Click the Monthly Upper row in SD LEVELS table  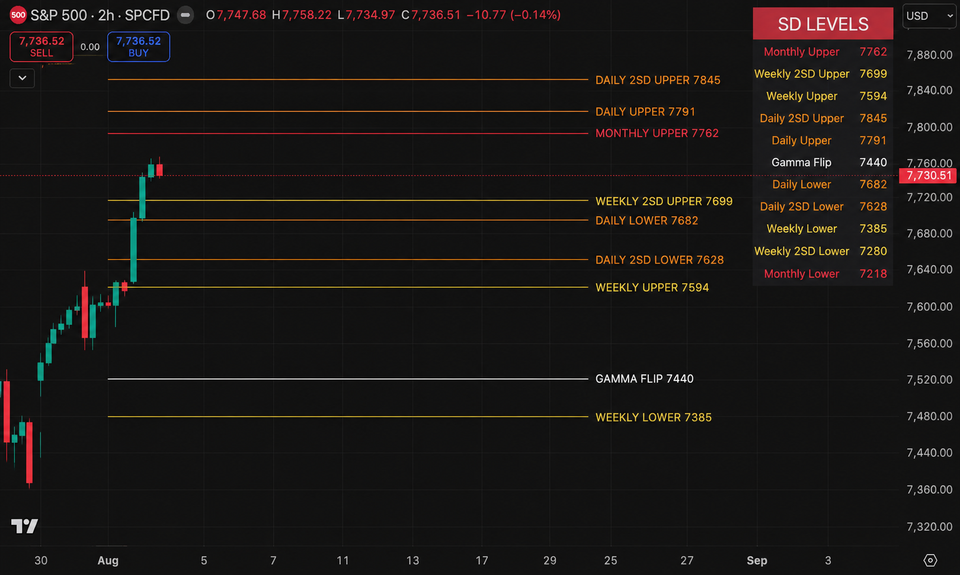tap(823, 52)
